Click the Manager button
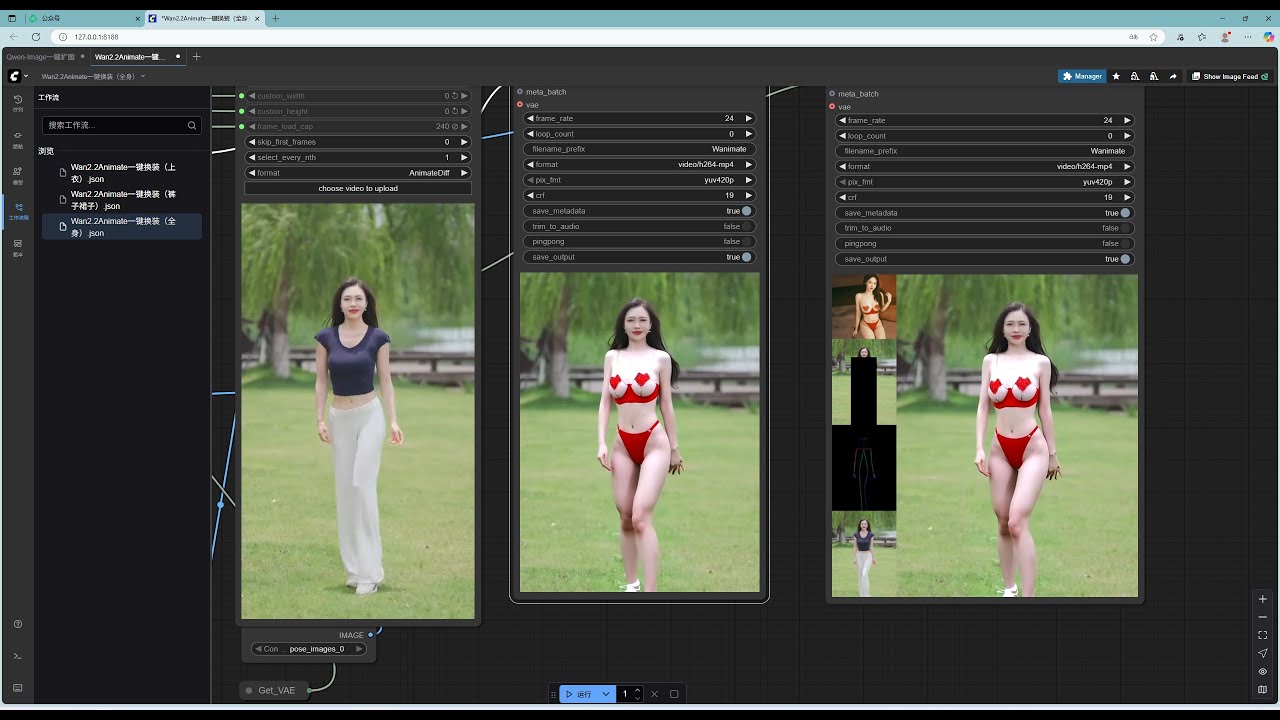Image resolution: width=1280 pixels, height=720 pixels. (x=1082, y=76)
